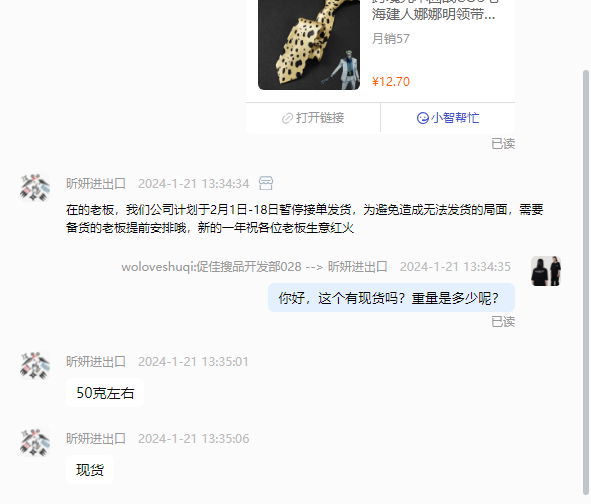This screenshot has width=591, height=504.
Task: Click 昕妍进出口 avatar beside the 50克左右 message
Action: click(x=35, y=365)
